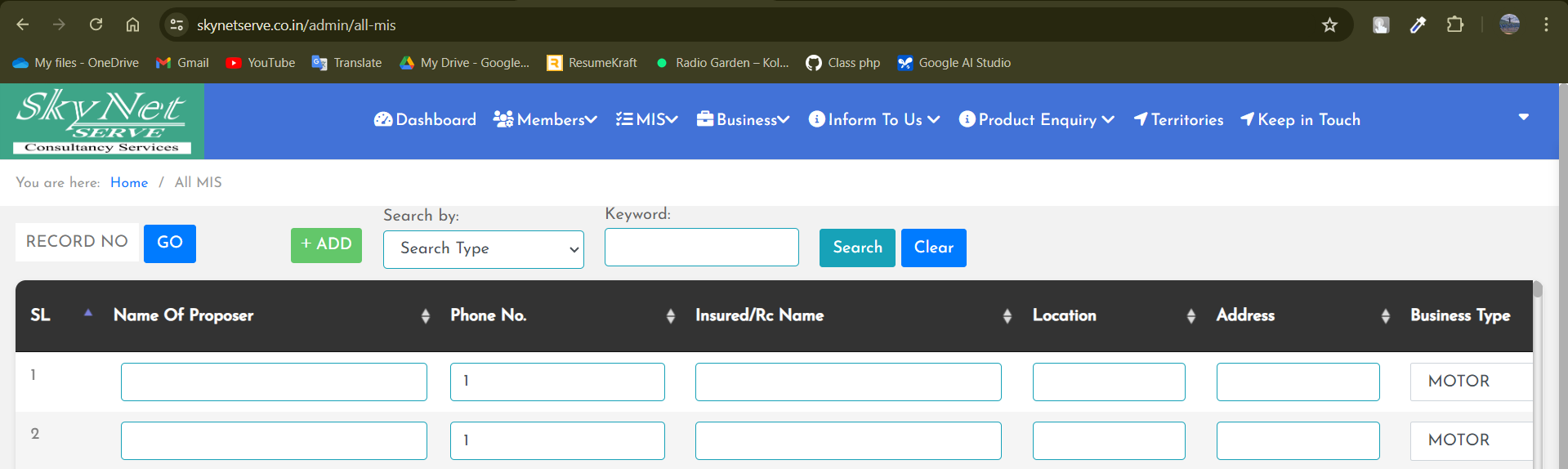
Task: Open the Google AI Studio bookmark
Action: pyautogui.click(x=954, y=63)
